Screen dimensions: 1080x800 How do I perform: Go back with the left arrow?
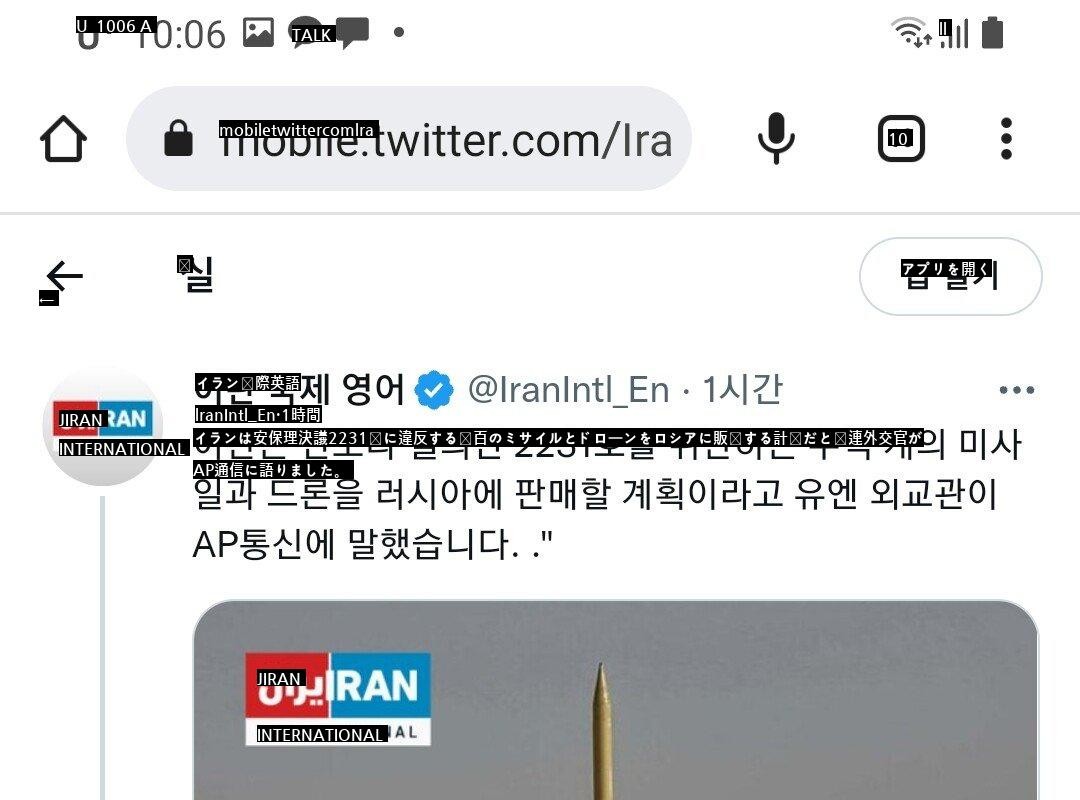click(64, 276)
